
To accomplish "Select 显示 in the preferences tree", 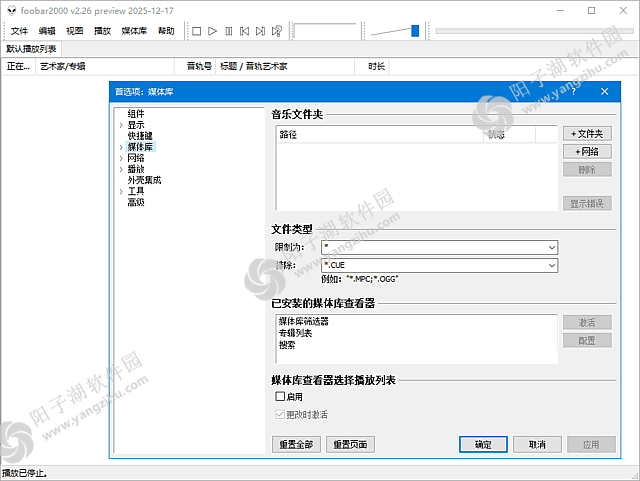I will tap(136, 125).
